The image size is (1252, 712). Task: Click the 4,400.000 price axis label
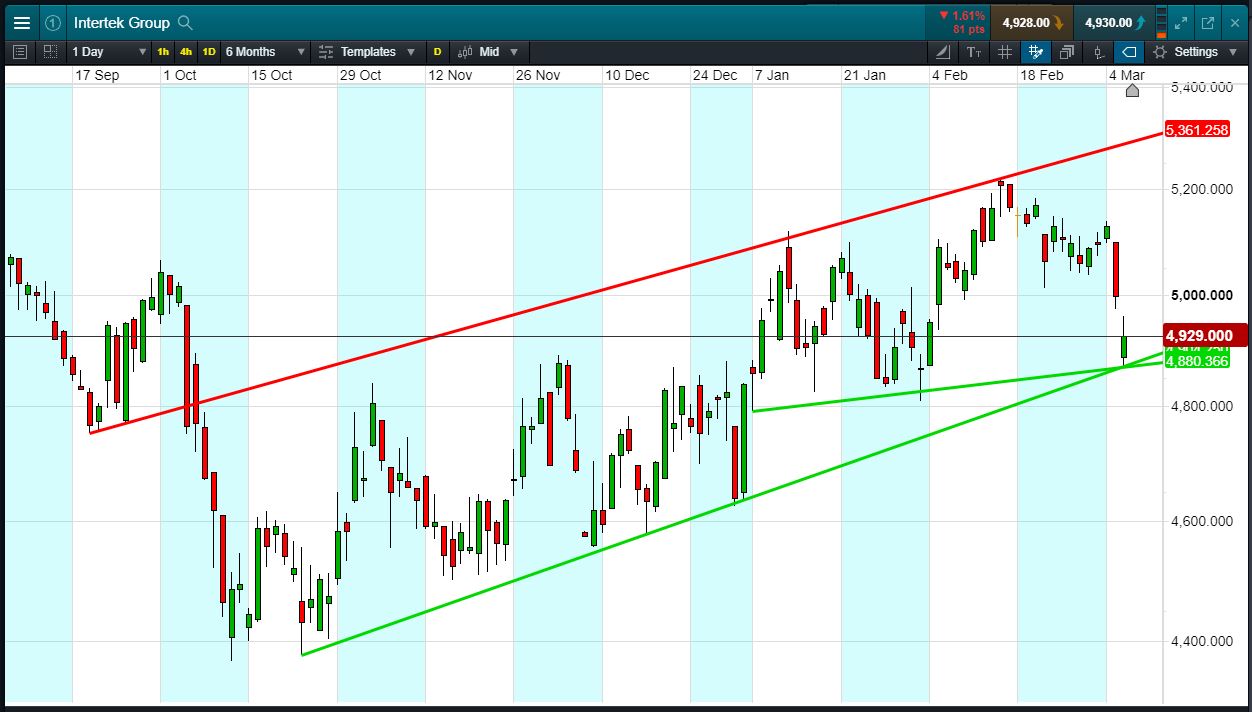(x=1201, y=641)
